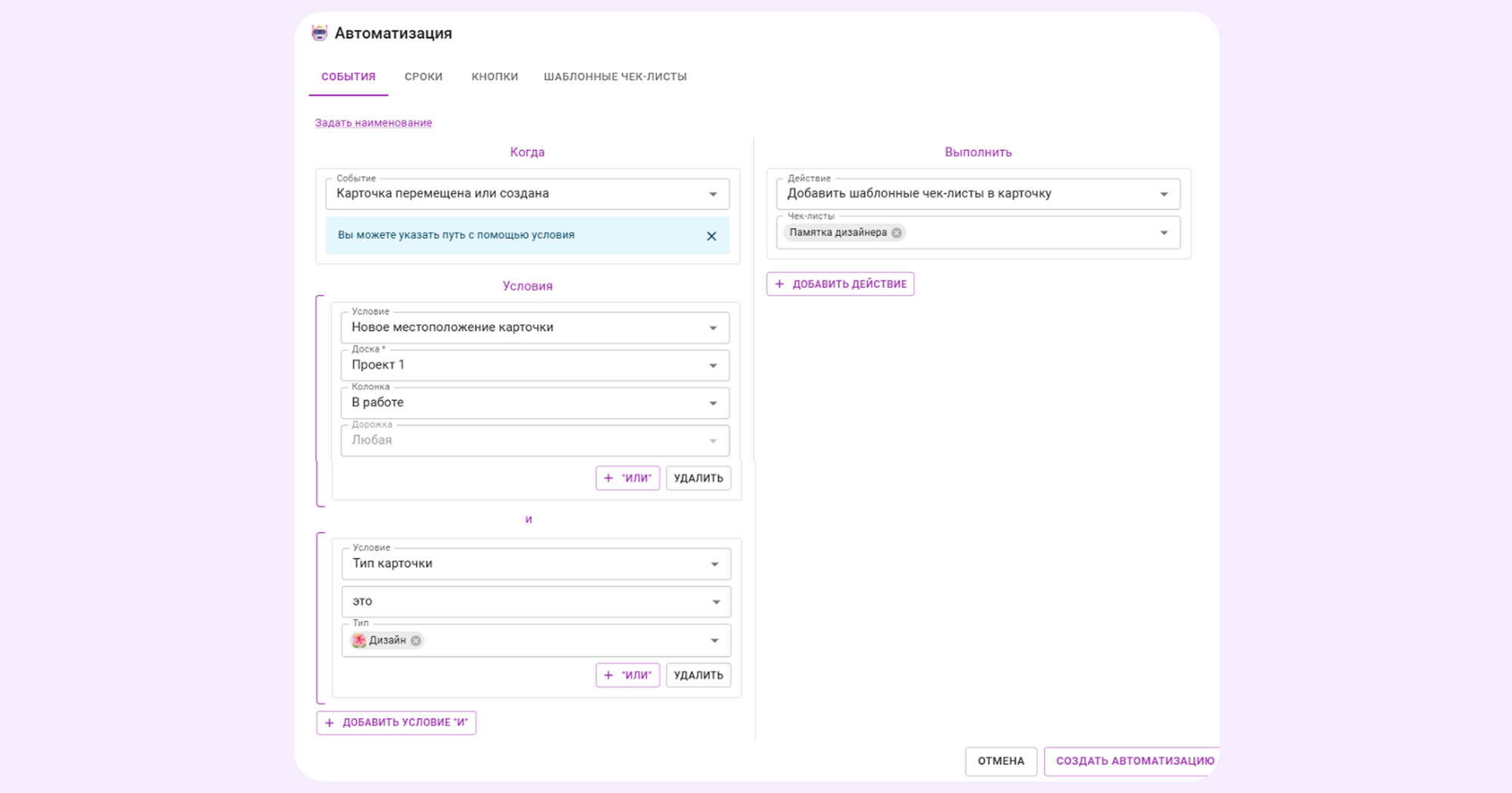1512x793 pixels.
Task: Delete the Новое местоположение карточки condition
Action: click(698, 479)
